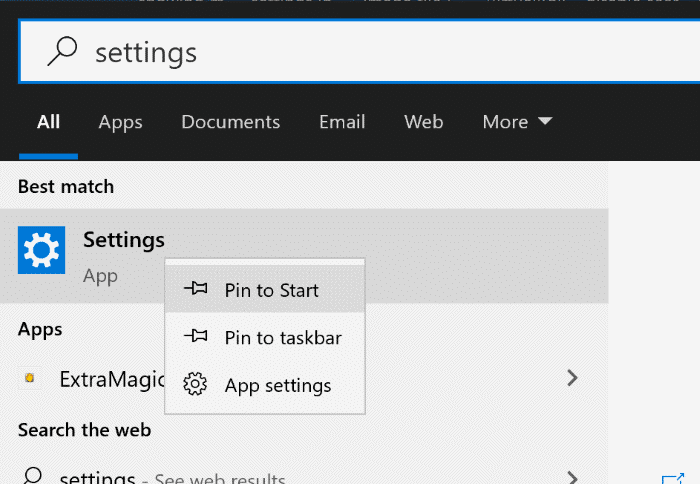
Task: Choose Pin to taskbar from context menu
Action: coord(283,338)
